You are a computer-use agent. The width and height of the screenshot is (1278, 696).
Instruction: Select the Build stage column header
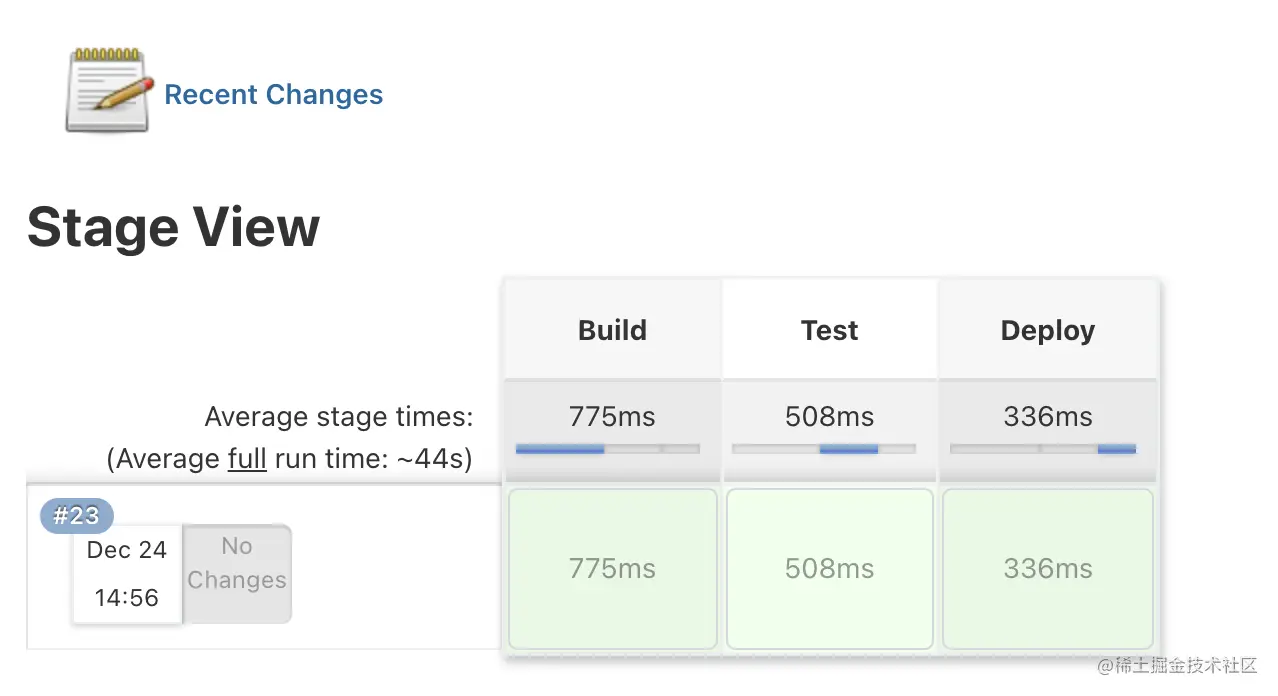[x=612, y=331]
